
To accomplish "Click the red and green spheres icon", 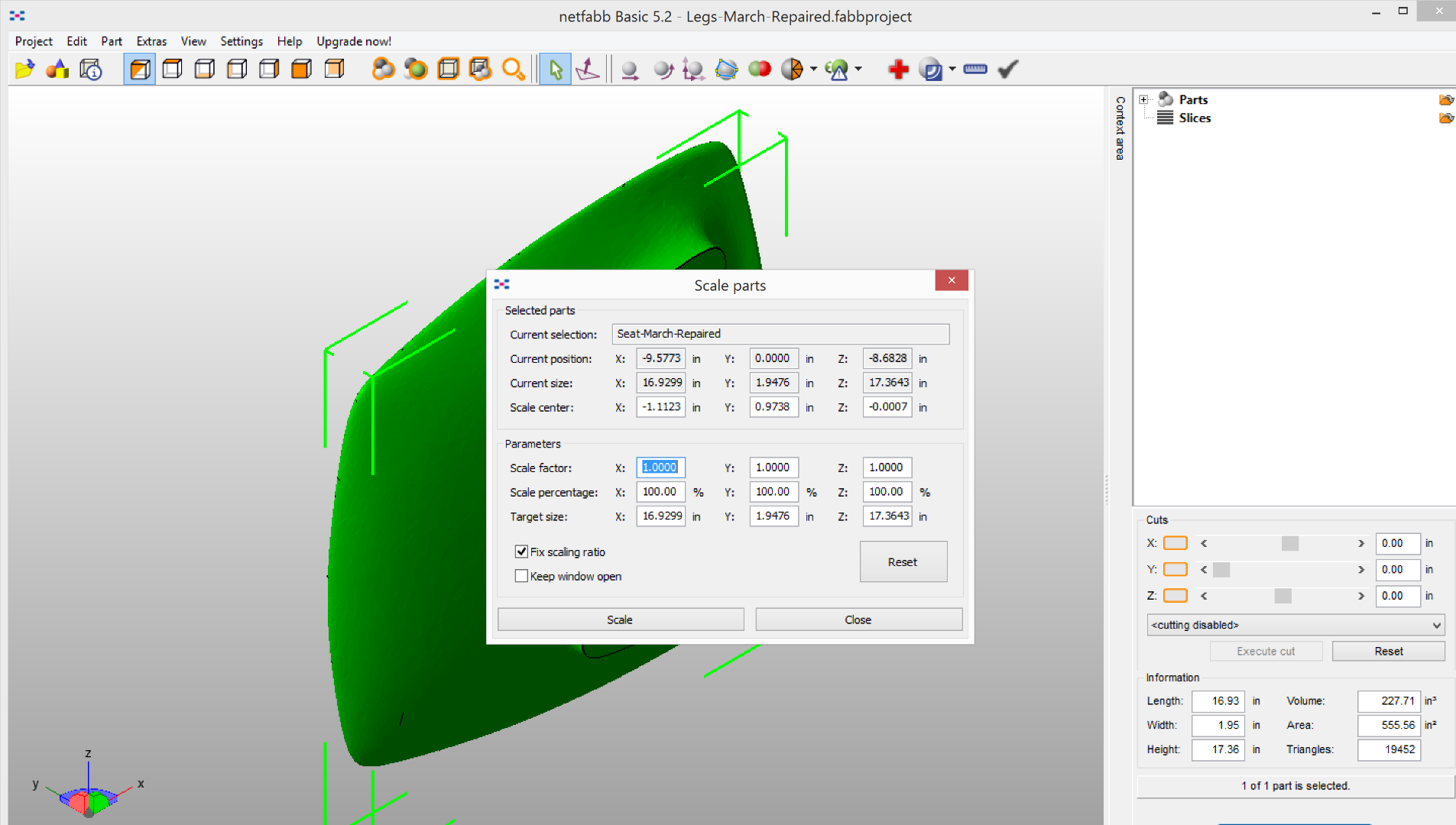I will [x=760, y=70].
